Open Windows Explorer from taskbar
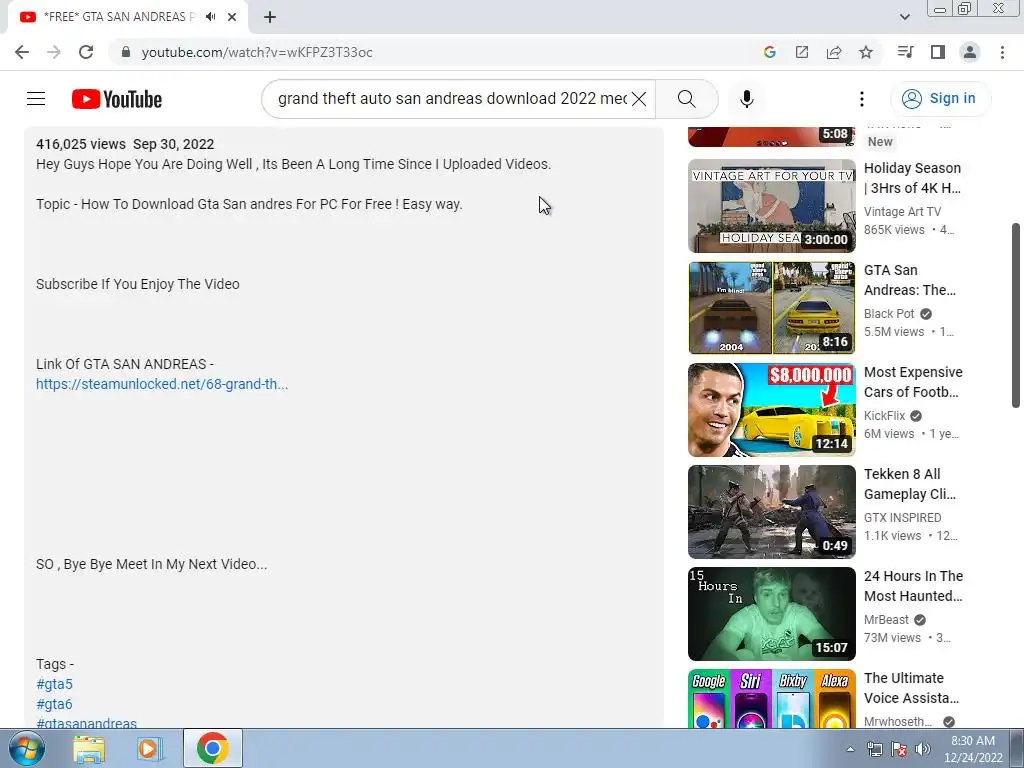 (89, 748)
